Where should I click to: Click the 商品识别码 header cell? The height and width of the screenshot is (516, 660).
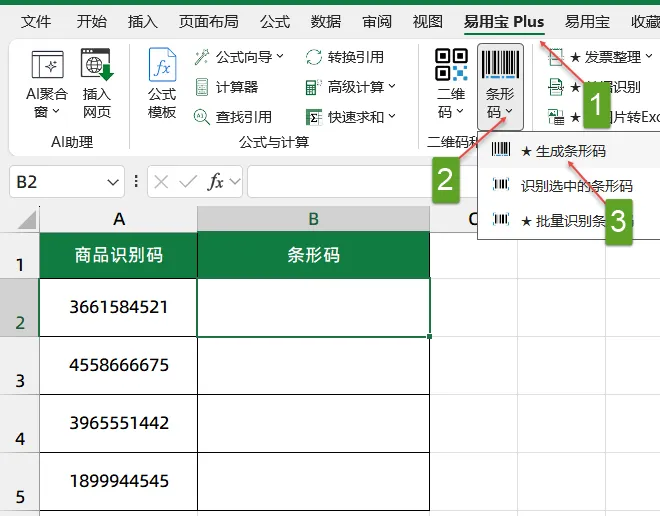[119, 255]
